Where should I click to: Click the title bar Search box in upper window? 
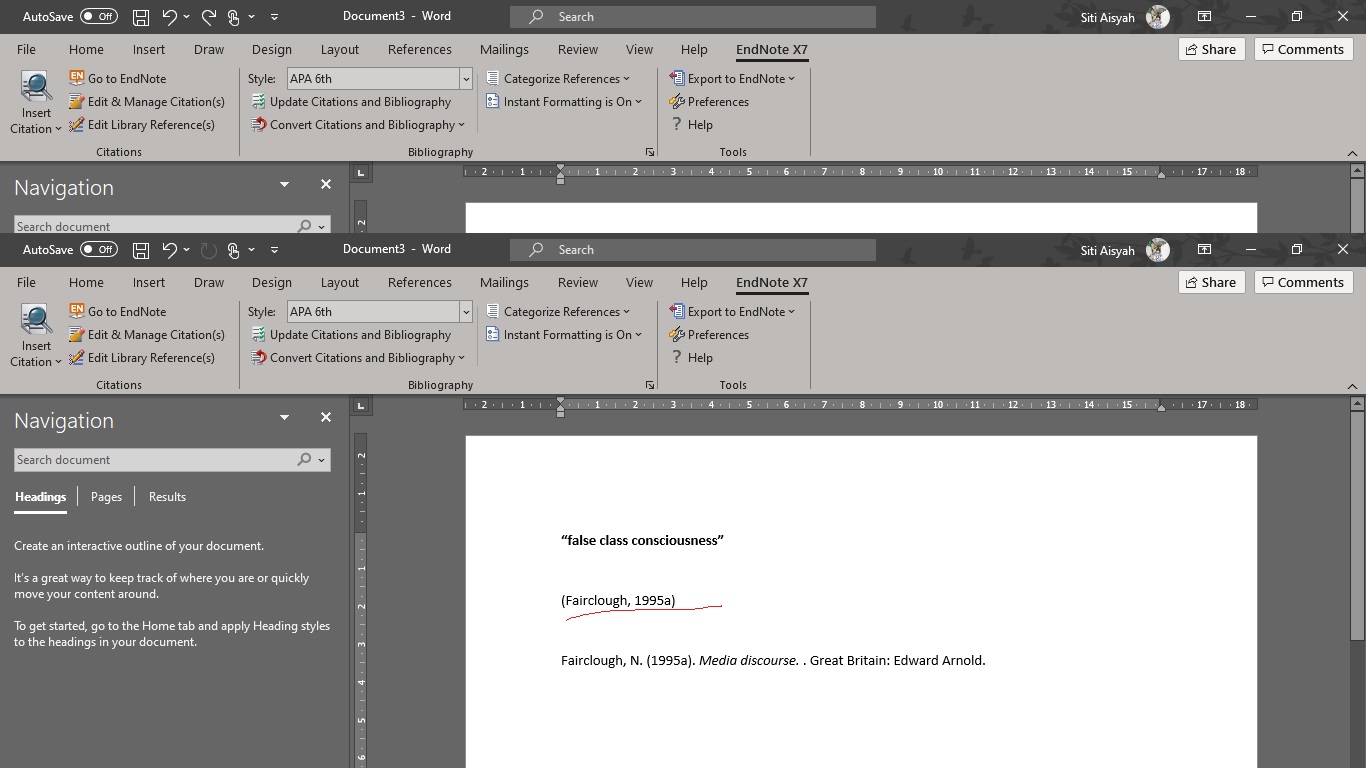pos(693,17)
